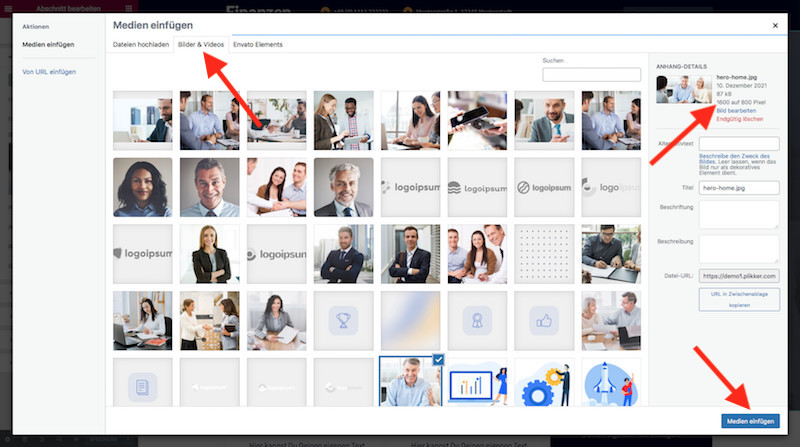This screenshot has width=800, height=447.
Task: Switch to the Dateien hochladen tab
Action: tap(140, 45)
